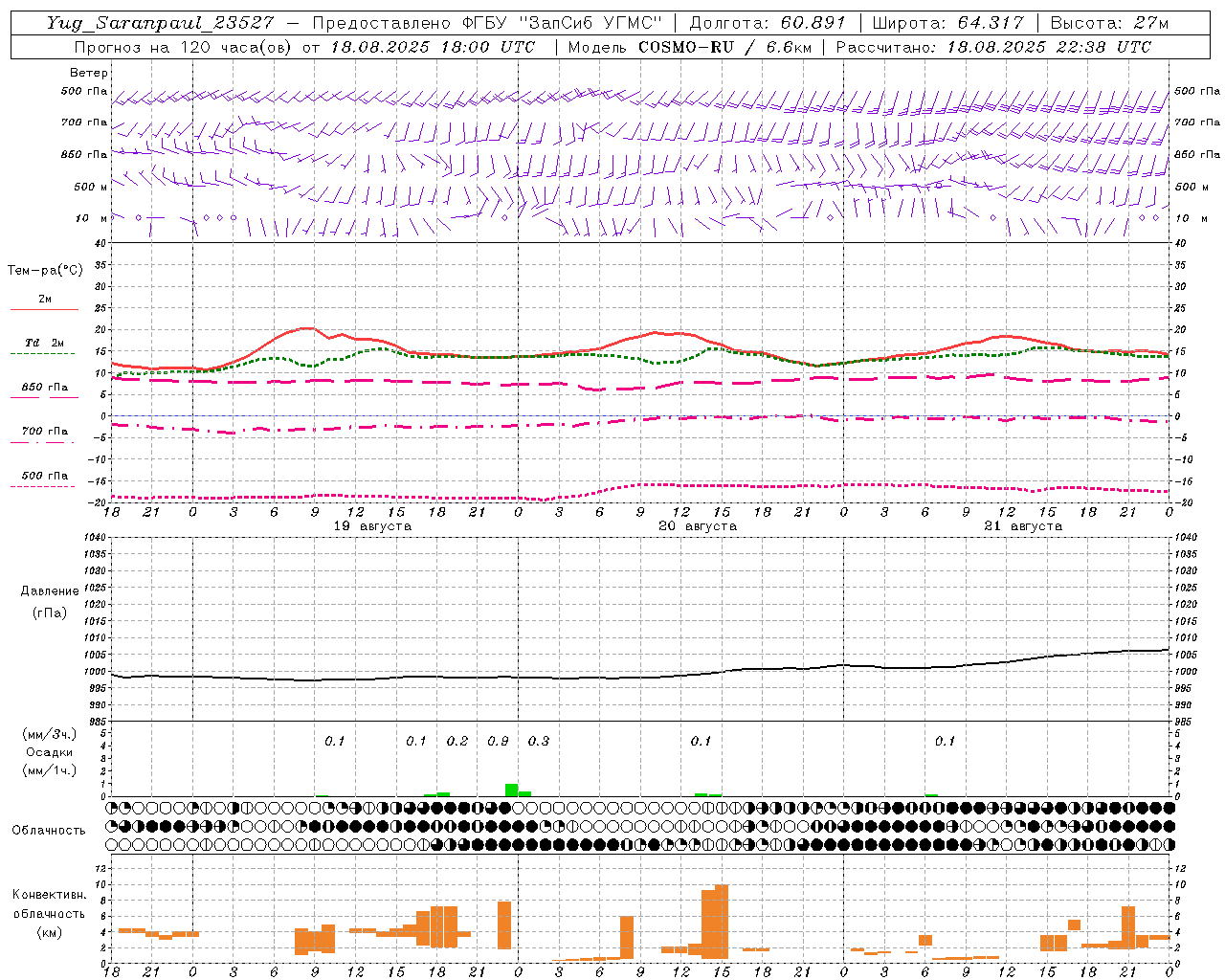Click 'Предоставлено ФГБУ "ЗапСиб УГМС"' text

[487, 23]
